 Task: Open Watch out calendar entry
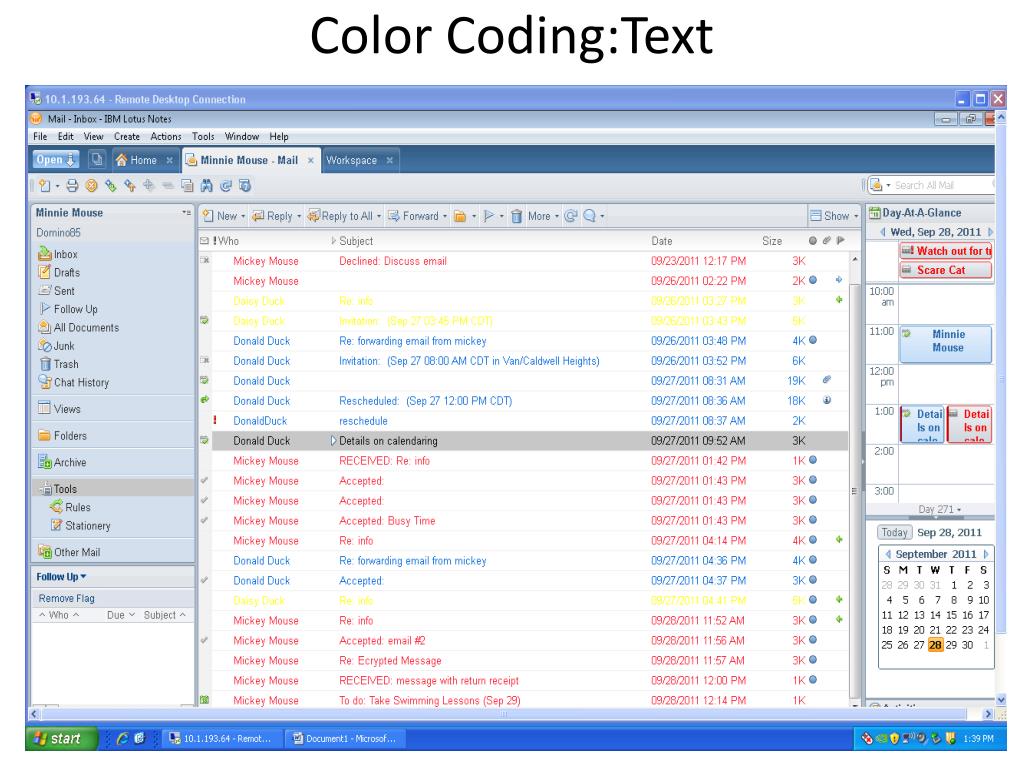tap(946, 251)
